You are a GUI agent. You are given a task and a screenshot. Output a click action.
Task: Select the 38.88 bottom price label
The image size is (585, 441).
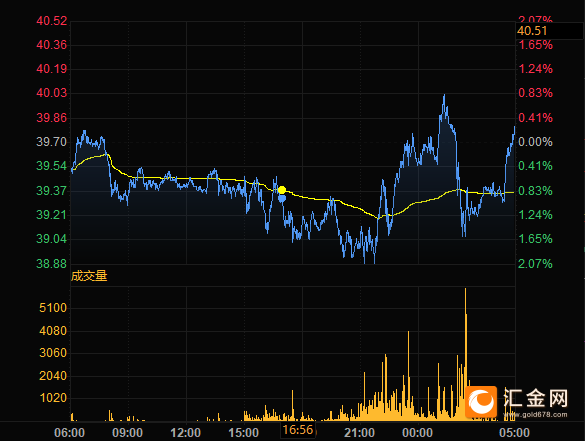pyautogui.click(x=51, y=264)
